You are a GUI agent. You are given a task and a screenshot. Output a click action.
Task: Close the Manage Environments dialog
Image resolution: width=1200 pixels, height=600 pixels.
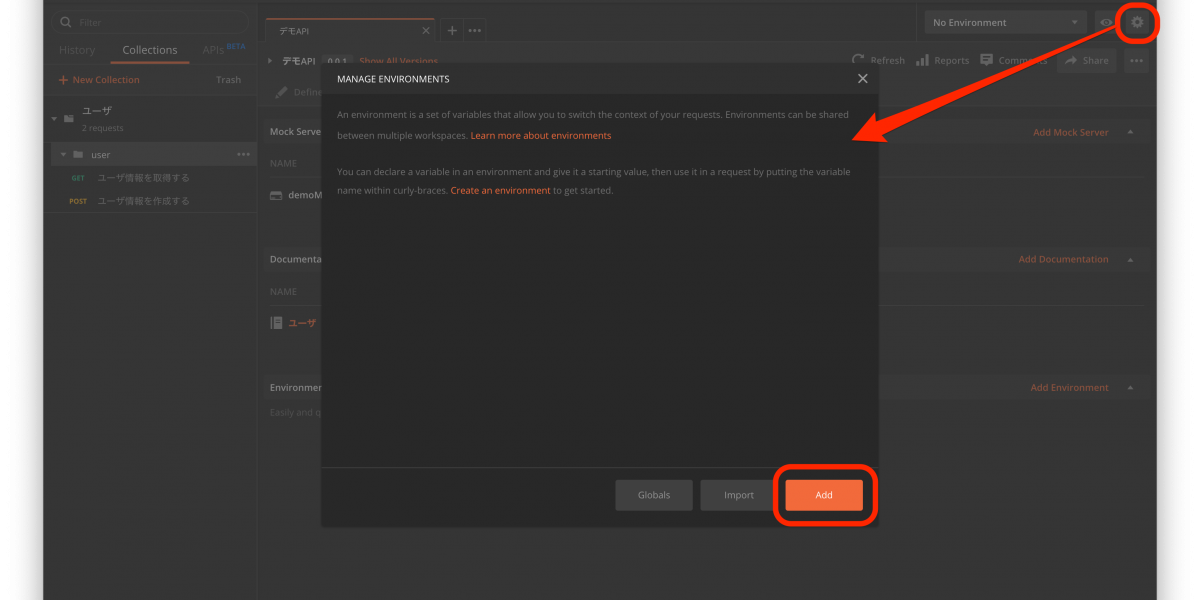pyautogui.click(x=862, y=79)
